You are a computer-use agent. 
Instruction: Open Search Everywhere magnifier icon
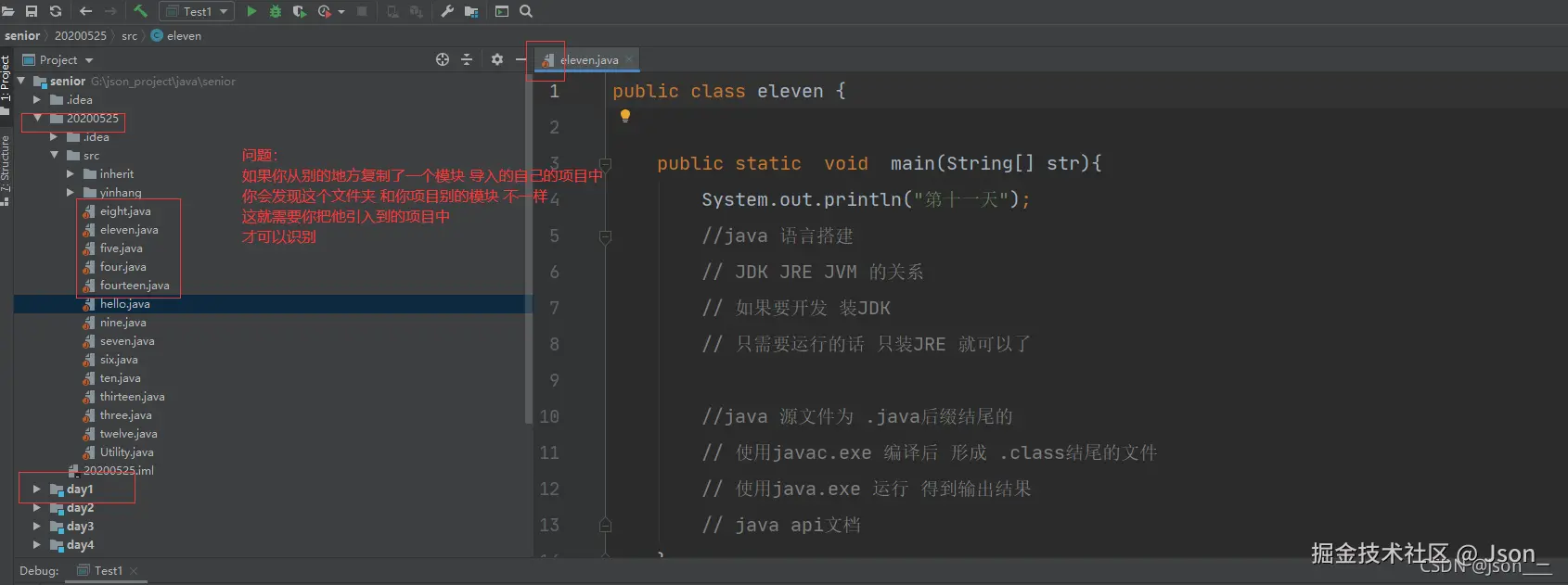[x=526, y=11]
